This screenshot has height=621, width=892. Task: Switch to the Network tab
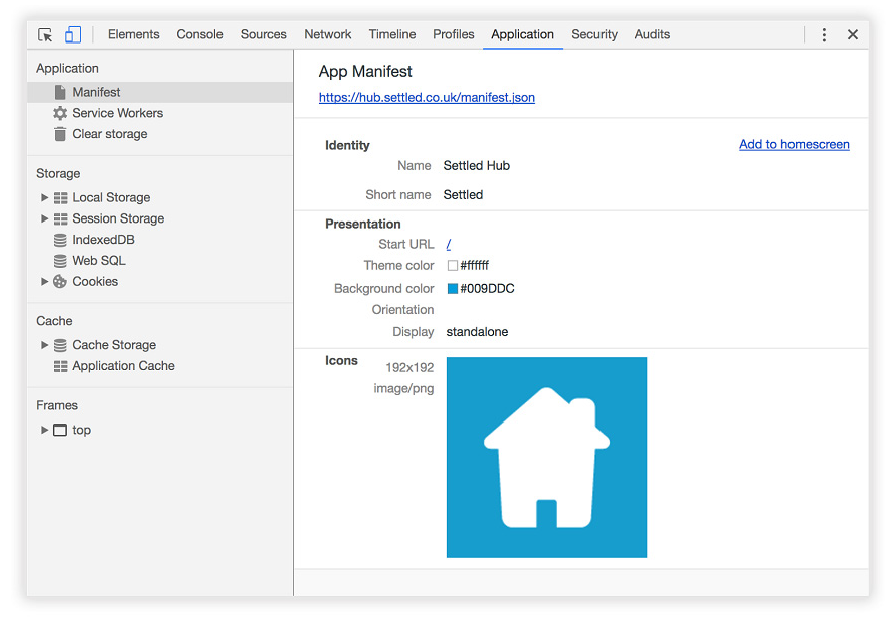pyautogui.click(x=327, y=34)
